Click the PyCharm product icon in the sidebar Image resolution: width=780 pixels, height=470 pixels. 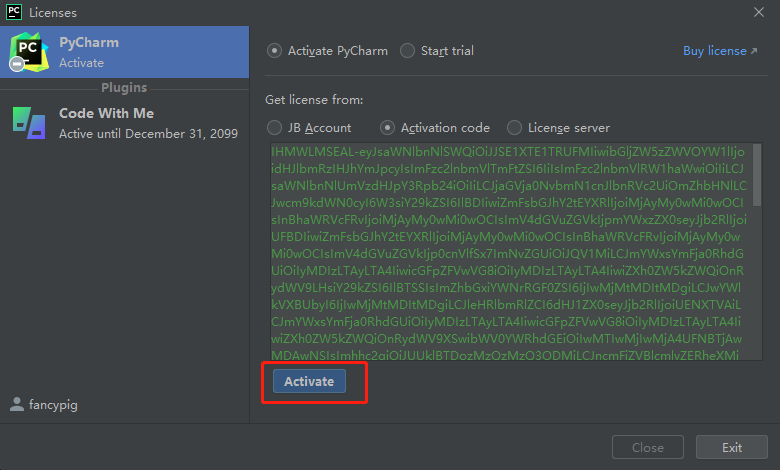point(27,51)
